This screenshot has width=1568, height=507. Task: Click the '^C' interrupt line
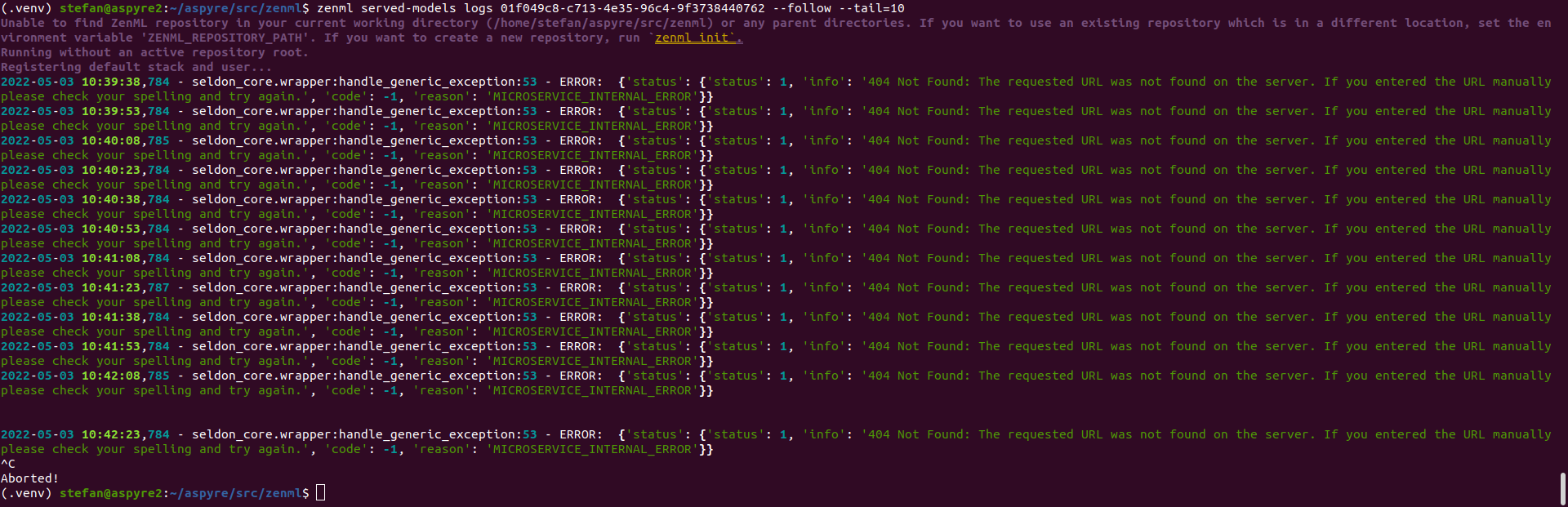(8, 464)
